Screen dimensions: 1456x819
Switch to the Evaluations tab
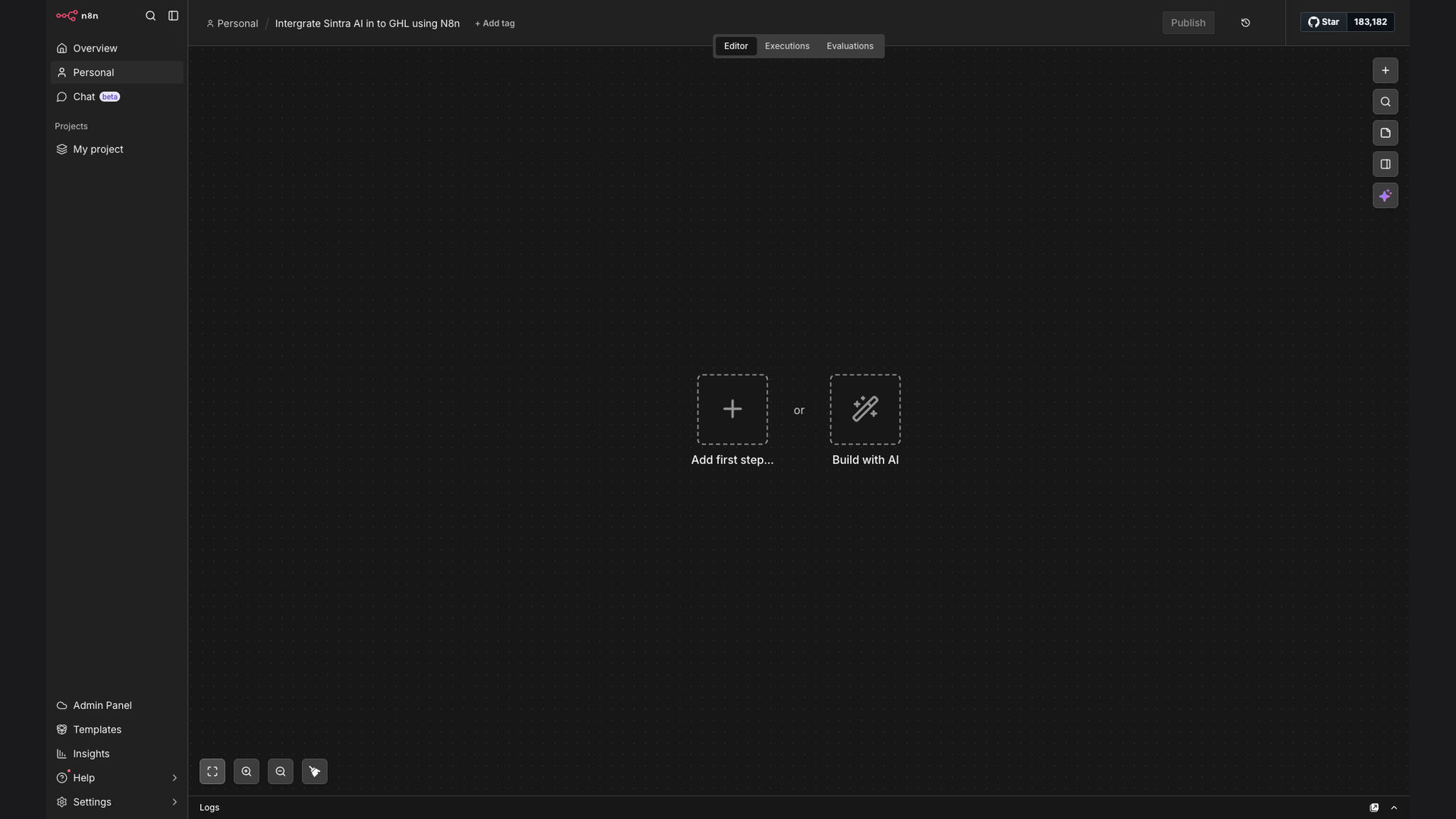tap(850, 46)
